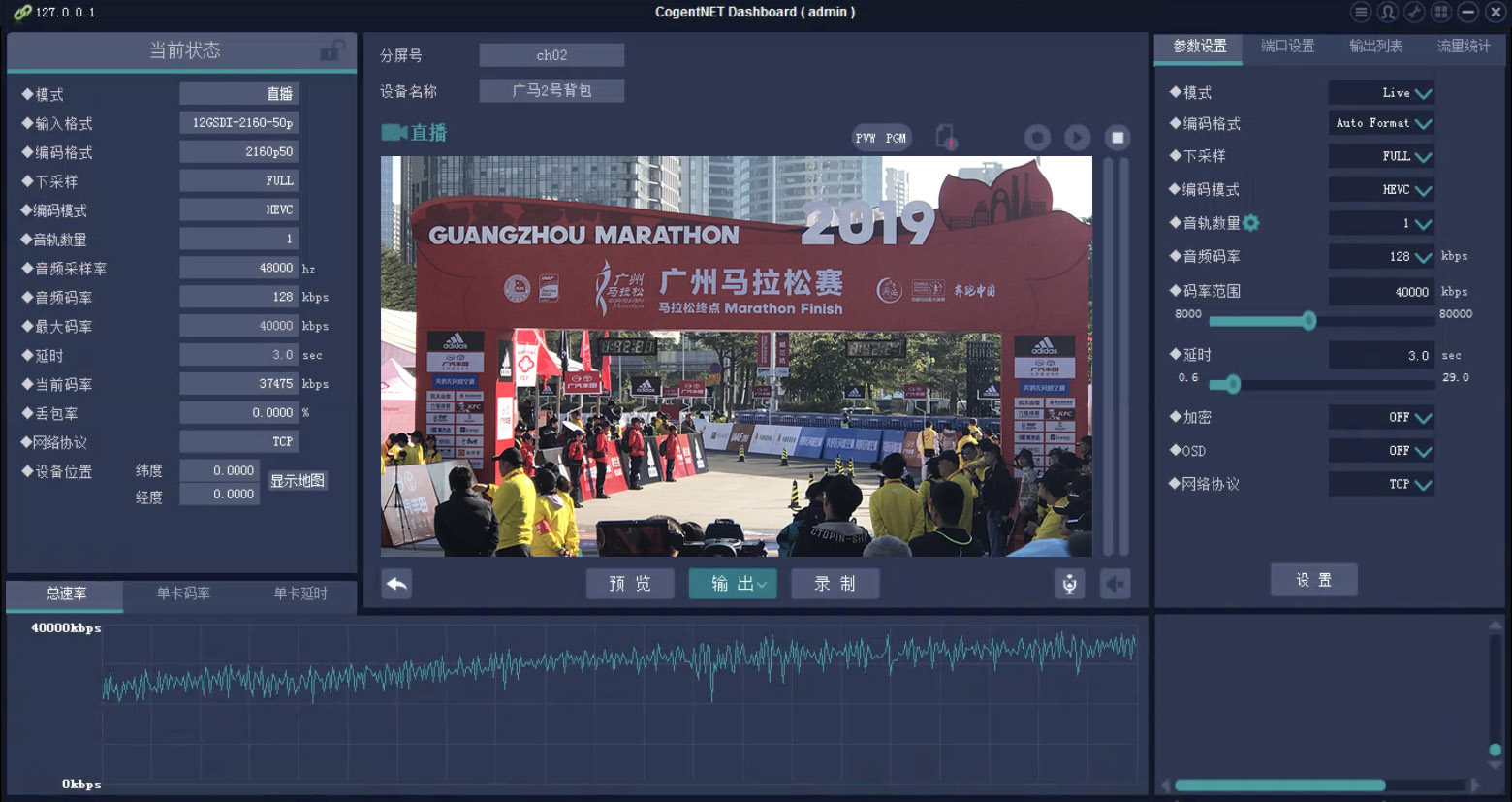This screenshot has width=1512, height=802.
Task: Click the 127.0.0.1 connection link icon
Action: pyautogui.click(x=22, y=13)
